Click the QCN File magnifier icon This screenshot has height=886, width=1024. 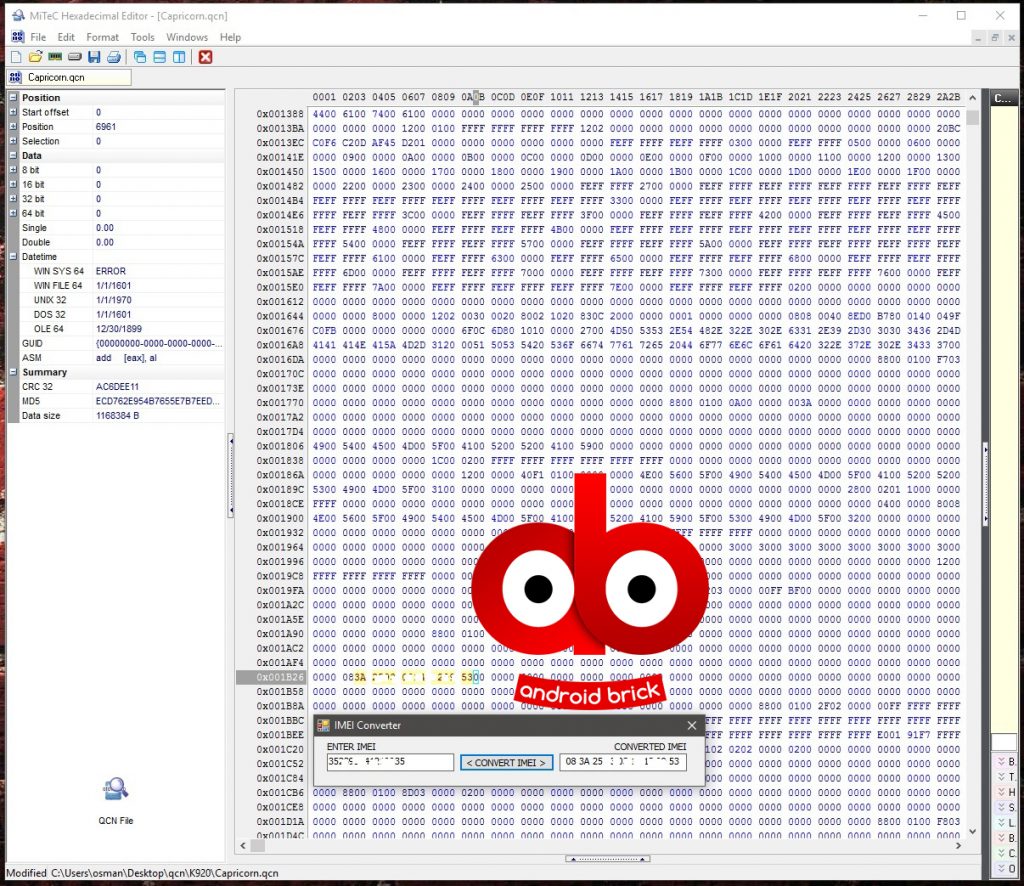[x=115, y=790]
